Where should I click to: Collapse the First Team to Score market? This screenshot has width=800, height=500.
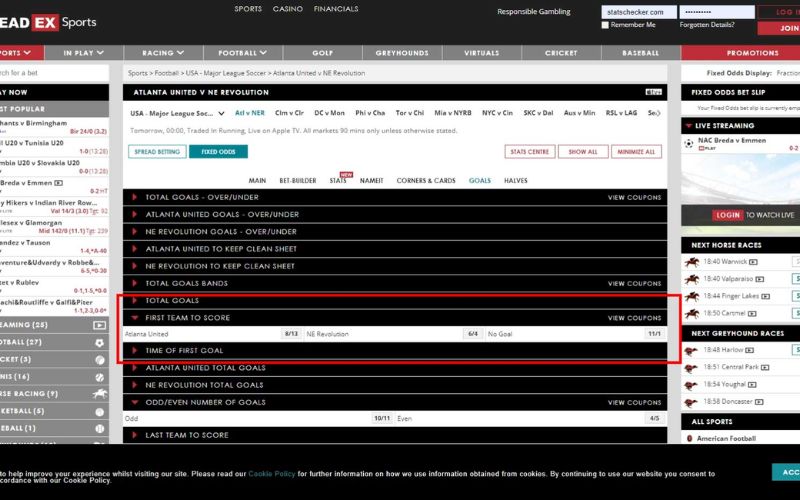click(x=395, y=318)
